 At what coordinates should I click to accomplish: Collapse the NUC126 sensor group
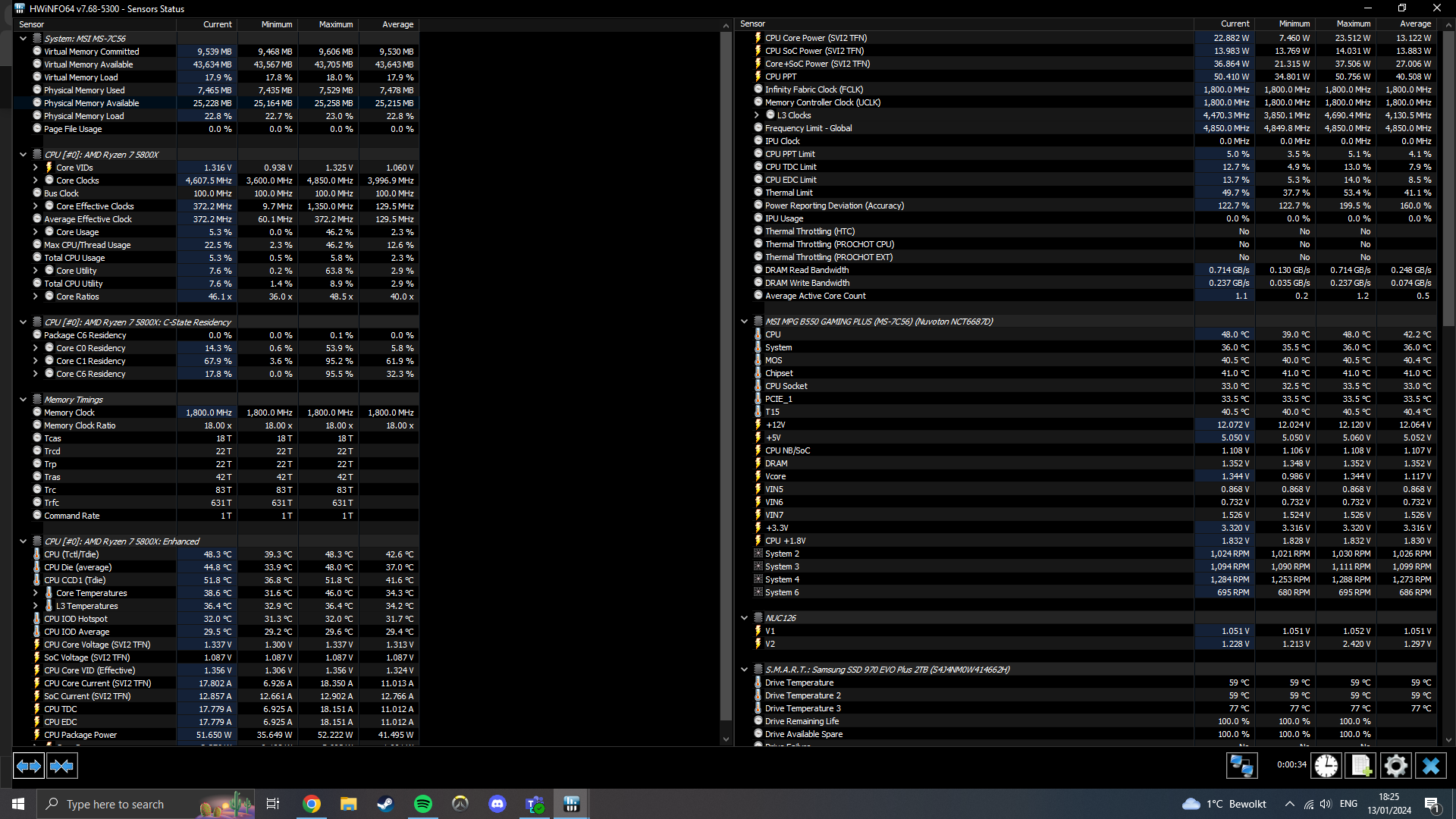pos(744,618)
